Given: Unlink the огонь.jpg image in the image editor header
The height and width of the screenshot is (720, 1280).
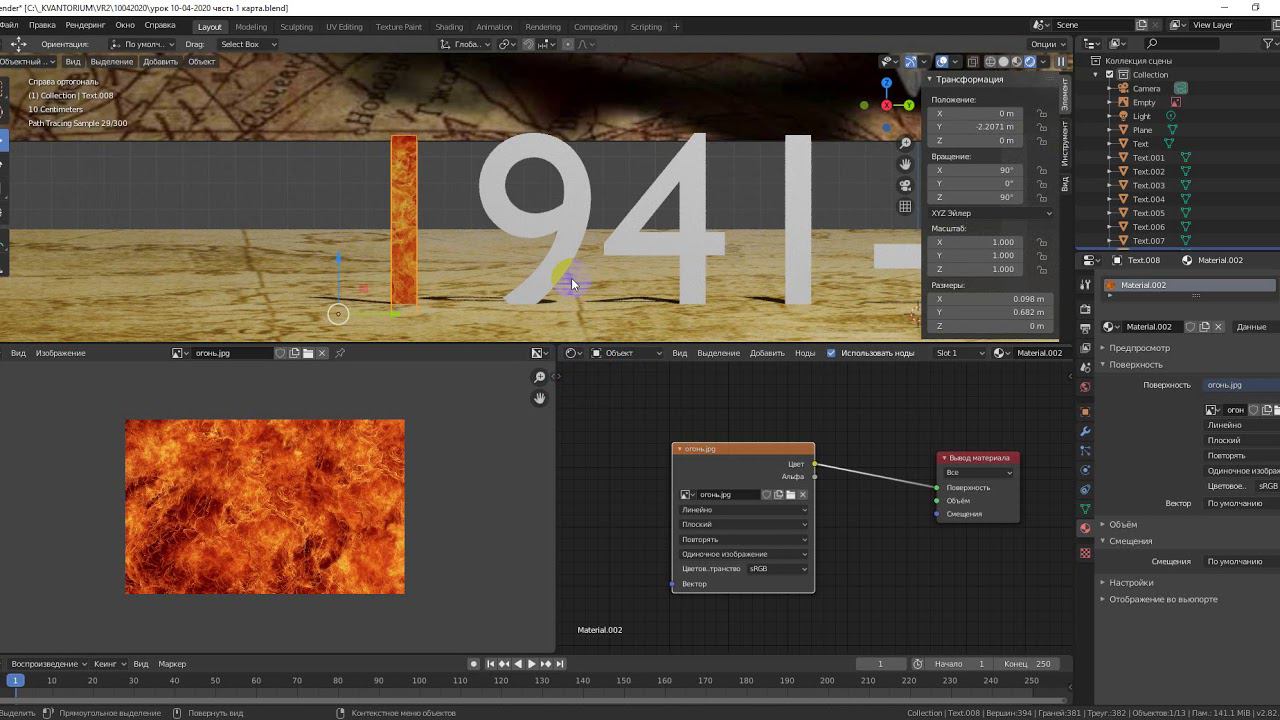Looking at the screenshot, I should tap(322, 353).
